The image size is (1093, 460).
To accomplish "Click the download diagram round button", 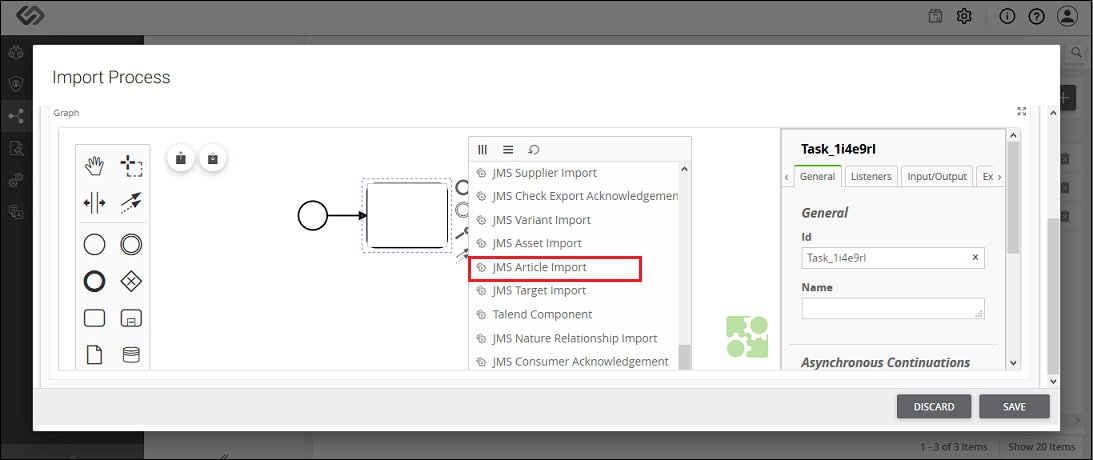I will 213,159.
